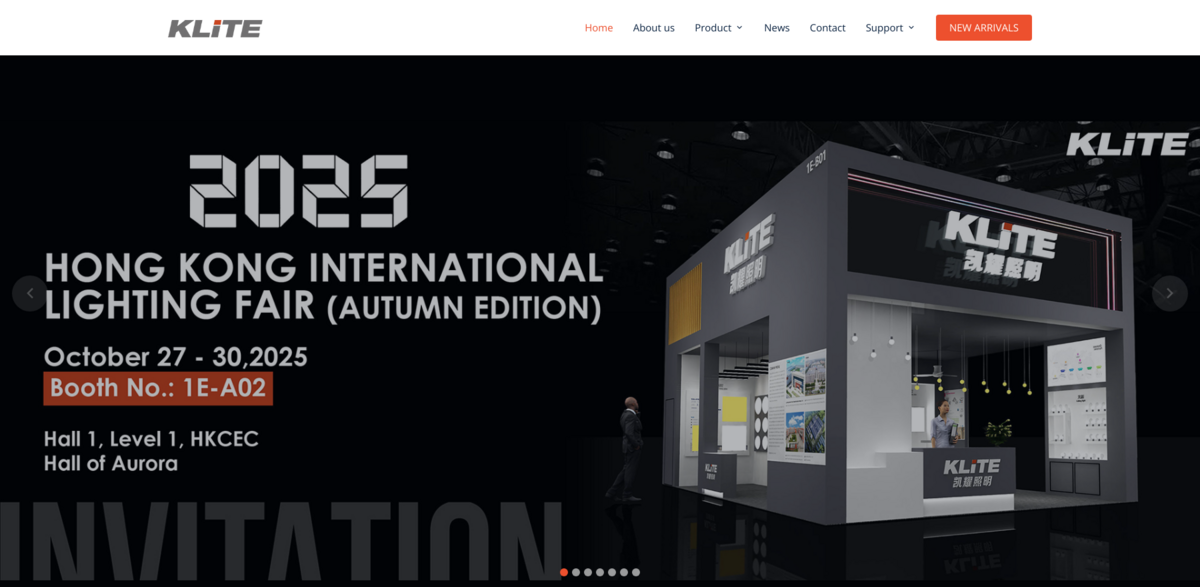This screenshot has width=1200, height=587.
Task: Click the right carousel arrow
Action: 1170,293
